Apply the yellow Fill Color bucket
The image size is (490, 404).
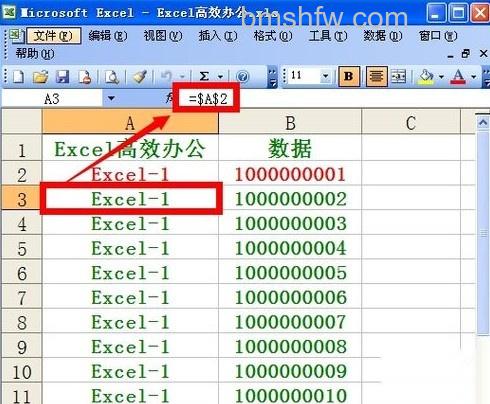[426, 77]
